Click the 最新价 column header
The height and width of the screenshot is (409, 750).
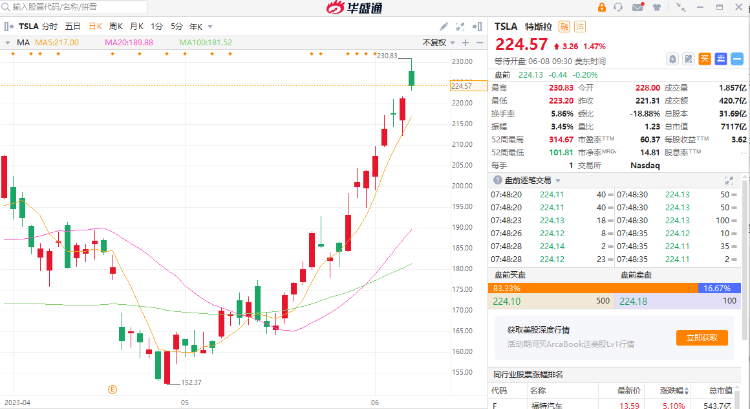pos(629,390)
